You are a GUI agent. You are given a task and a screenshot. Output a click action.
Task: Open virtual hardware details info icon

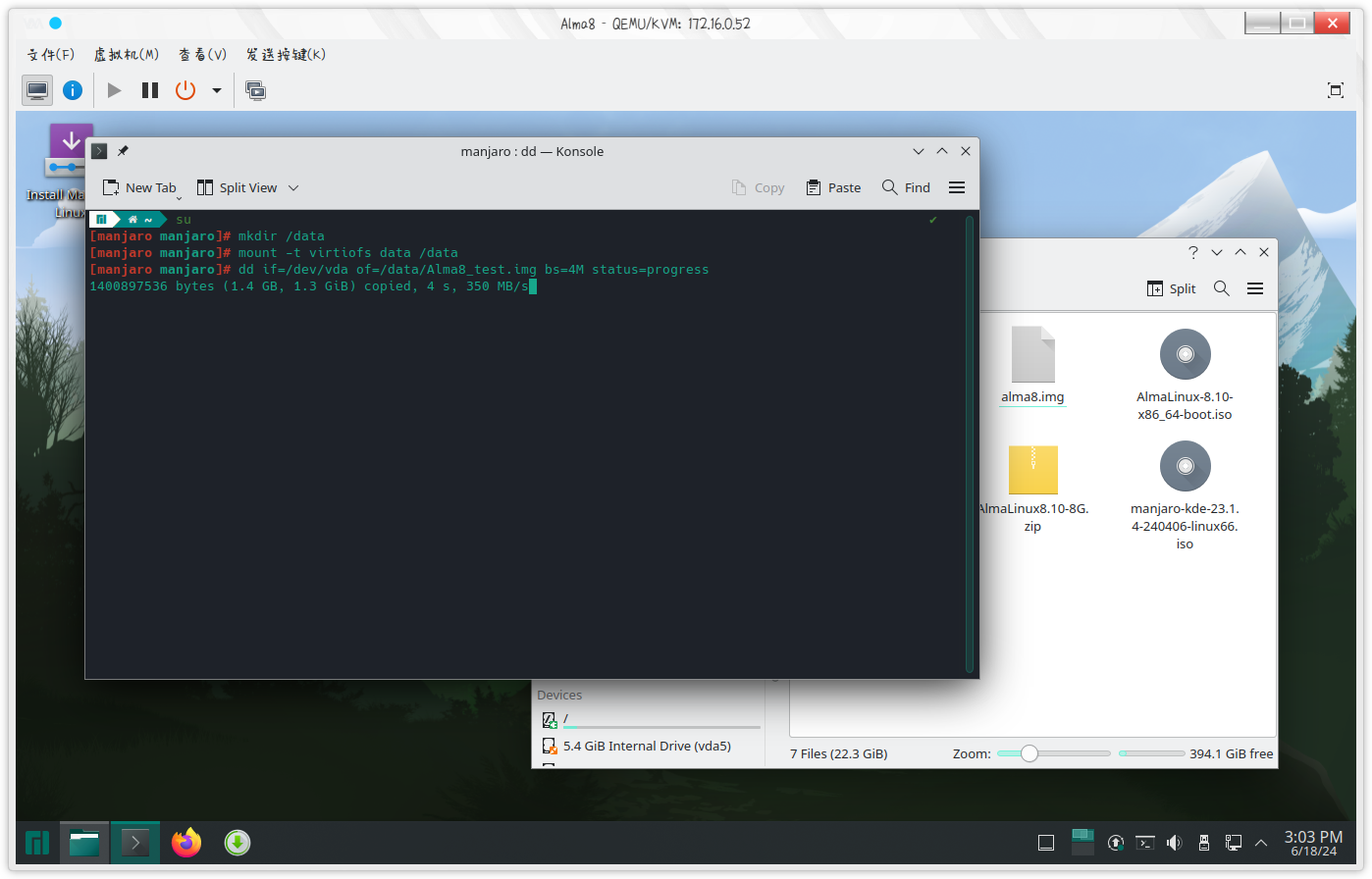[x=73, y=90]
